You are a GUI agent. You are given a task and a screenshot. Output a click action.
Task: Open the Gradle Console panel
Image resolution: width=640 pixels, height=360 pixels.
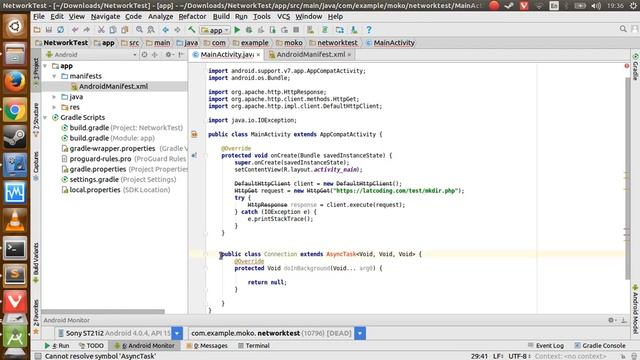point(600,346)
